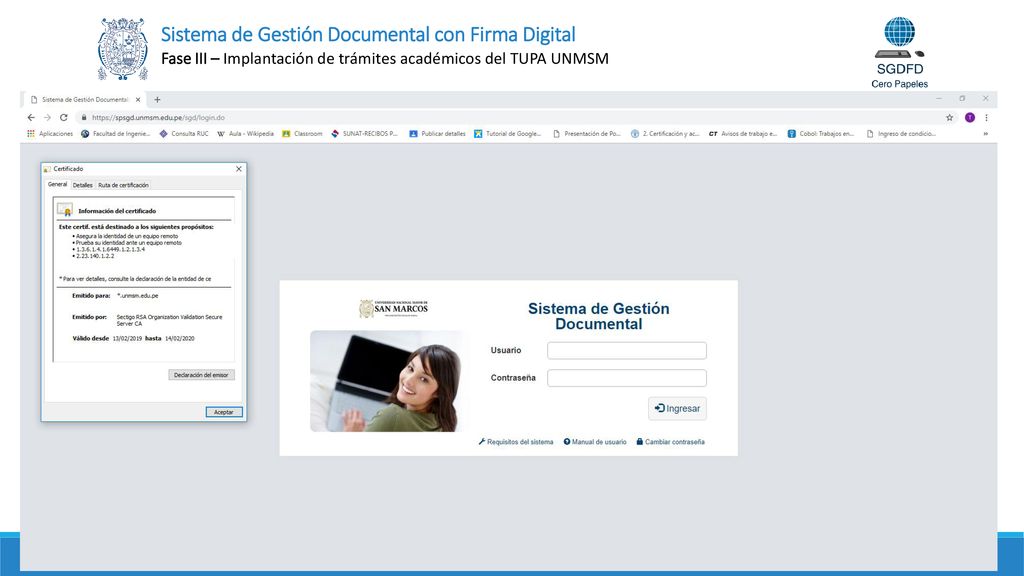Click the certificate ribbon icon beside Información del certificado
Image resolution: width=1024 pixels, height=576 pixels.
click(65, 210)
